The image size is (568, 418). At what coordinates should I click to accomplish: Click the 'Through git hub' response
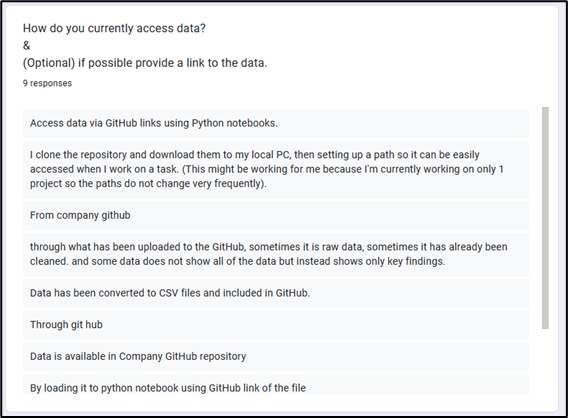tap(276, 325)
